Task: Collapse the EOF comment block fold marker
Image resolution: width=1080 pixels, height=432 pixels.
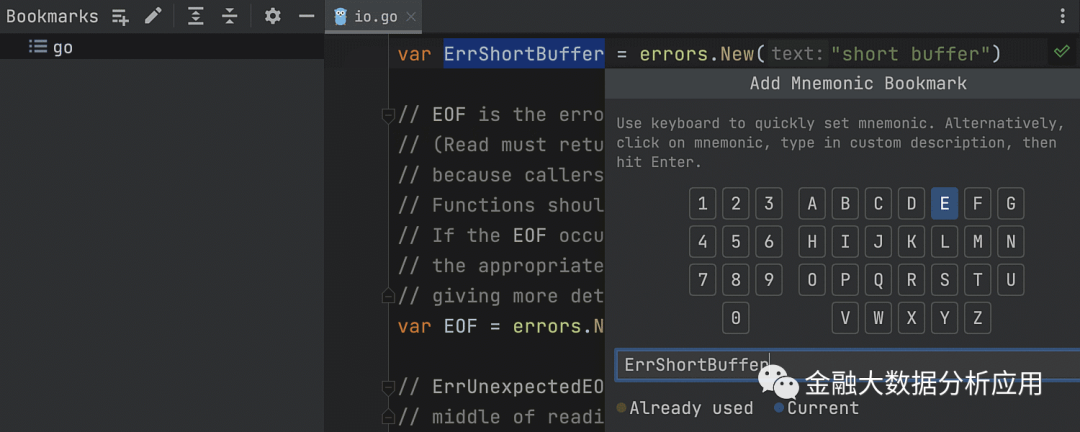Action: click(388, 114)
